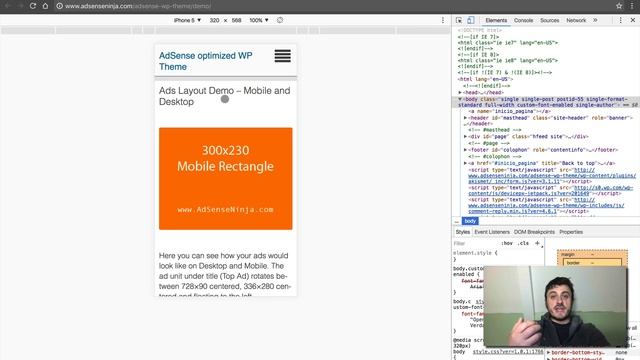Click the 300x230 Mobile Rectangle ad banner
Viewport: 640px width, 360px height.
225,178
